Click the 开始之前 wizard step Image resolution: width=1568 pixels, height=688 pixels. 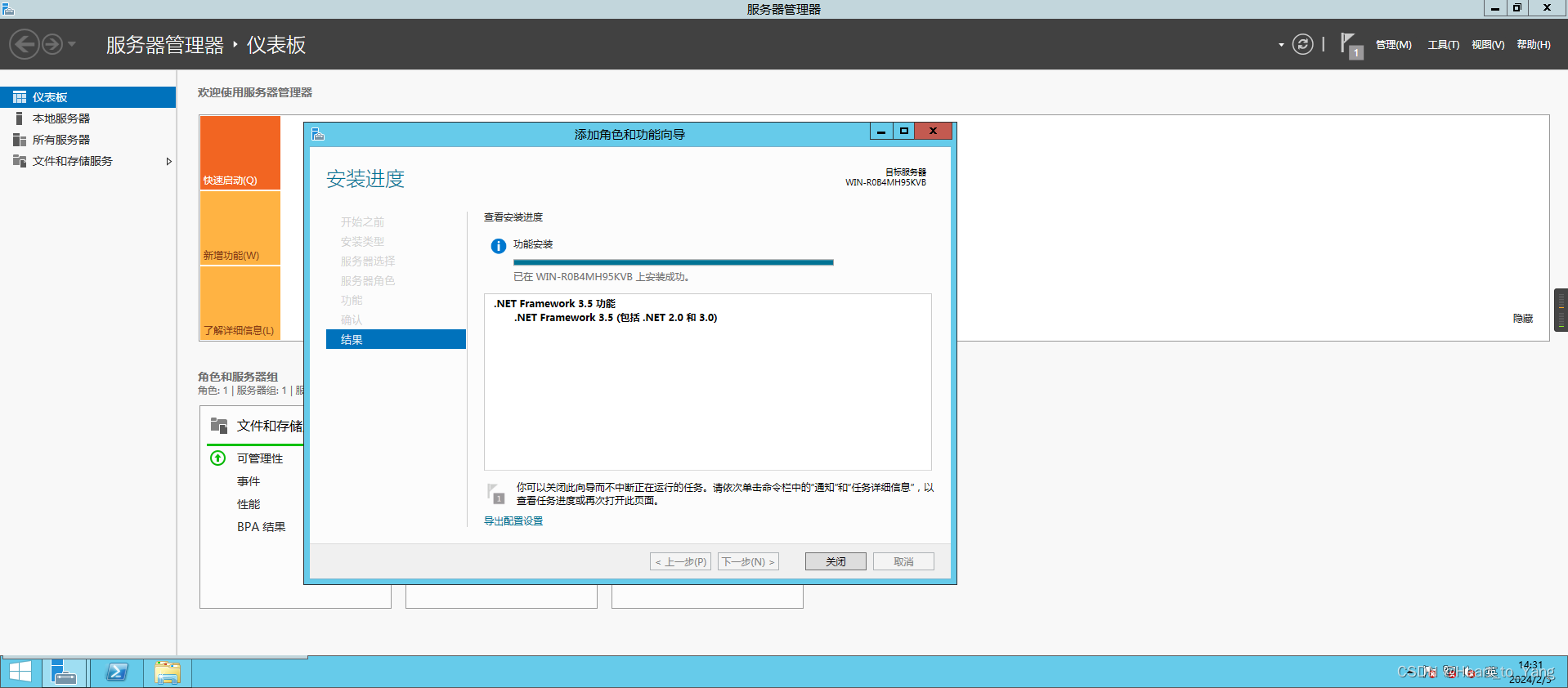362,222
